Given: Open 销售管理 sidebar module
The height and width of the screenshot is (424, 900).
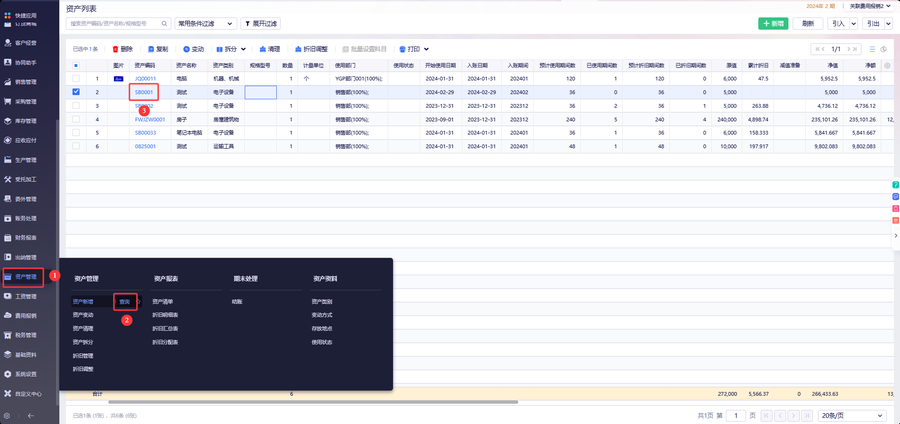Looking at the screenshot, I should 21,82.
